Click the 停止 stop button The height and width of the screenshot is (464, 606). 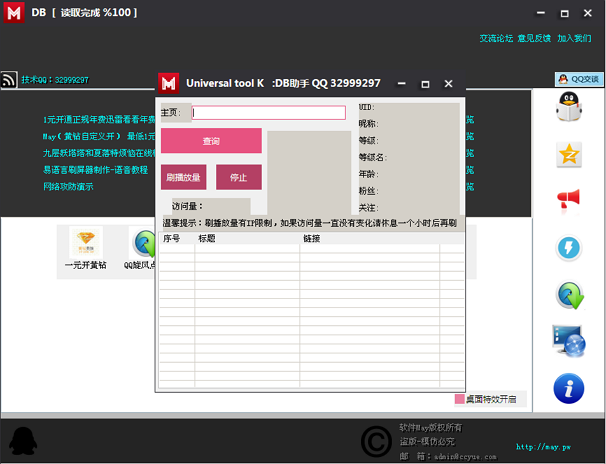[238, 177]
